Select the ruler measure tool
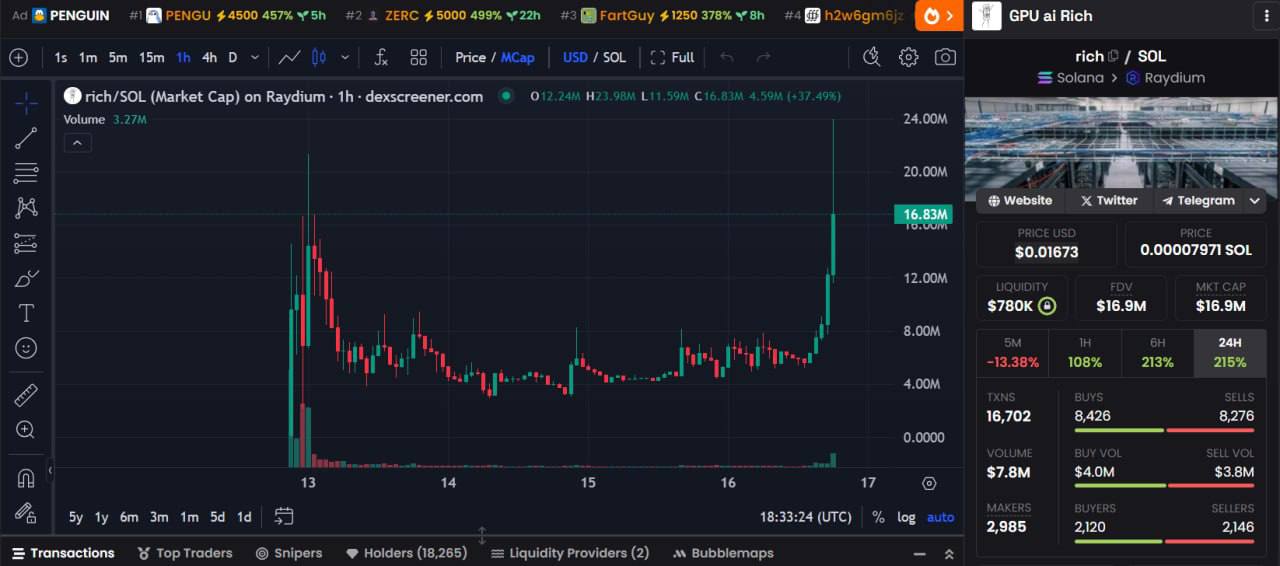The width and height of the screenshot is (1280, 566). click(x=26, y=395)
